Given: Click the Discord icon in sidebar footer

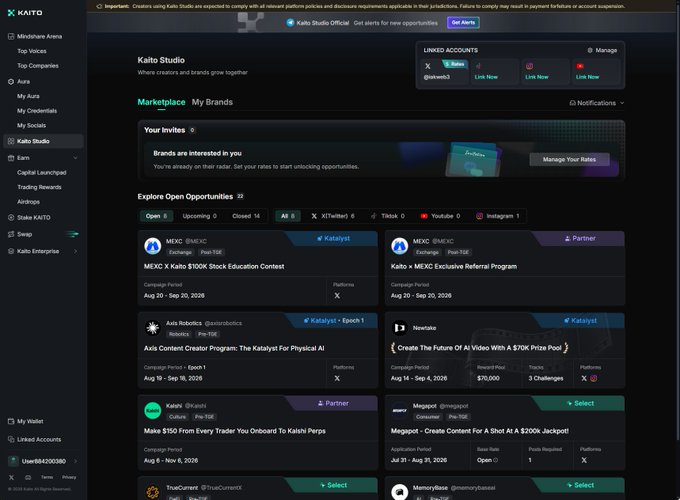Looking at the screenshot, I should [x=28, y=477].
